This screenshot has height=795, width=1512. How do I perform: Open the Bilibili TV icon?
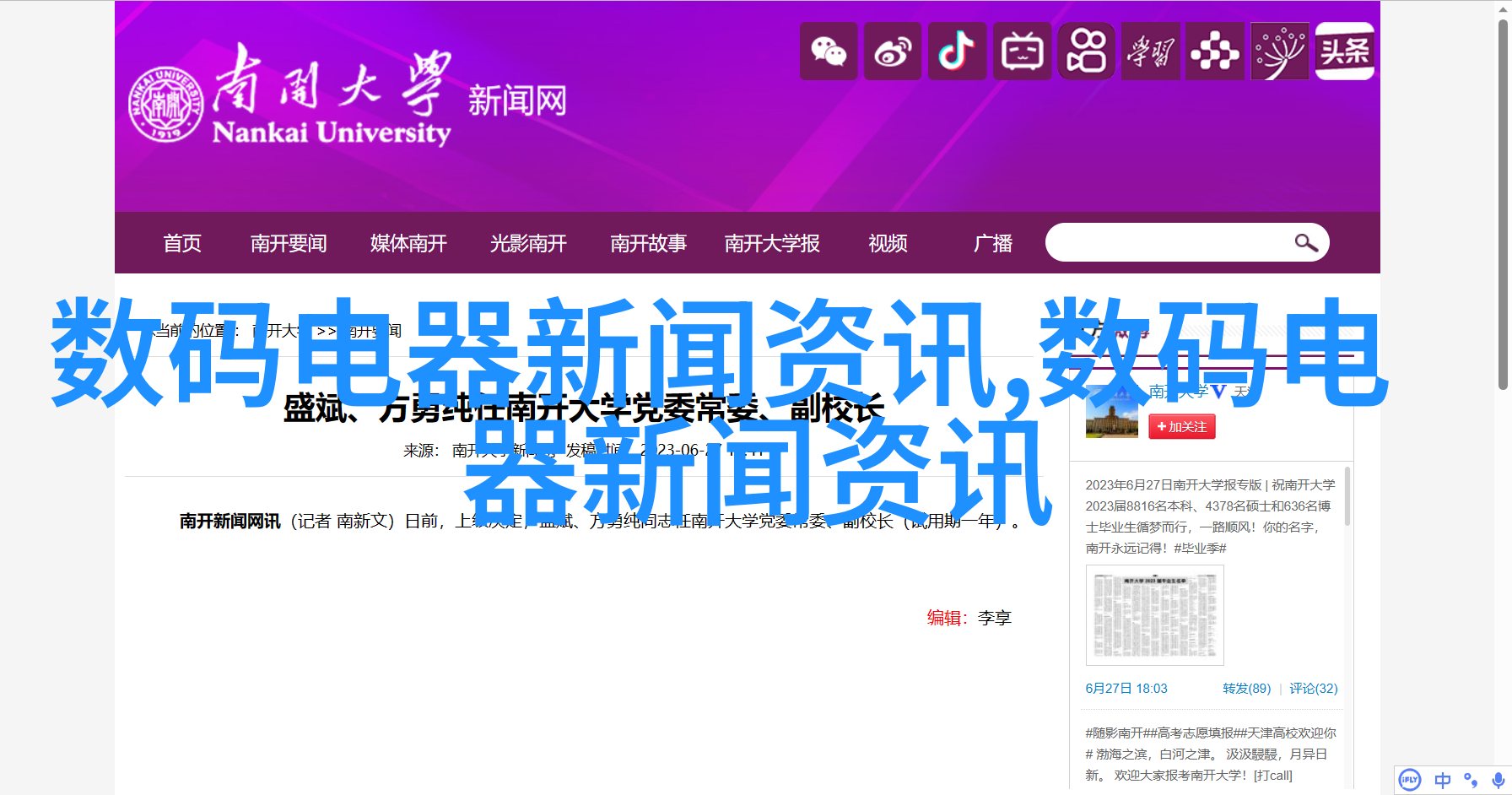pos(1022,51)
